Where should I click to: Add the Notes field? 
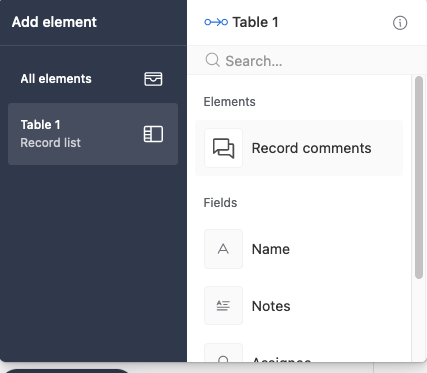299,306
